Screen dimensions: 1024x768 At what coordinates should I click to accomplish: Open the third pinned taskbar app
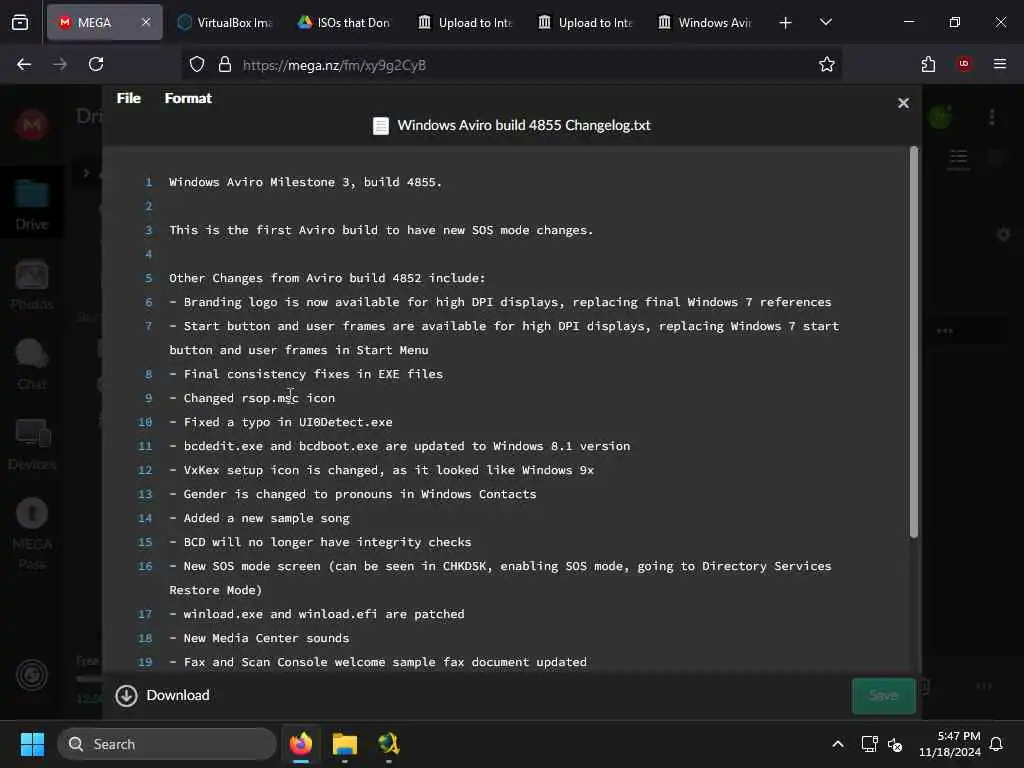click(389, 744)
